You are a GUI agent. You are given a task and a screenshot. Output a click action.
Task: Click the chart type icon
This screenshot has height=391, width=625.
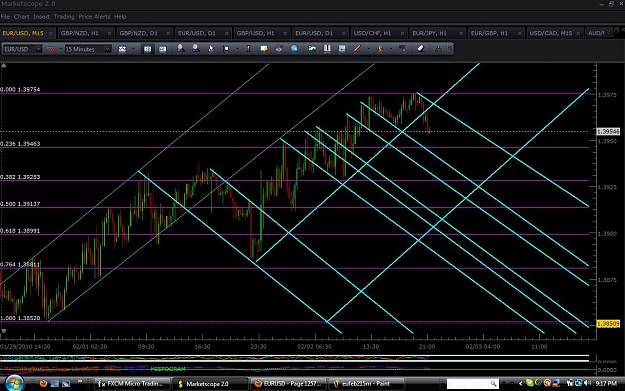122,49
